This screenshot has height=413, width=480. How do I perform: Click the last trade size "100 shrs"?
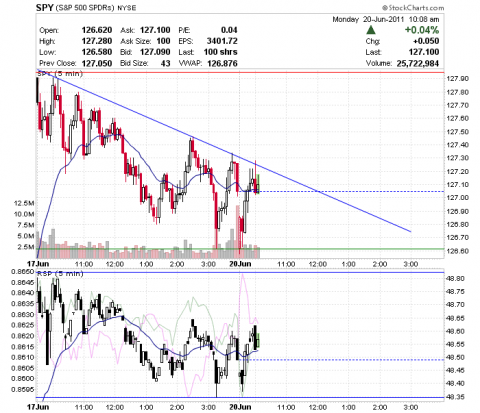220,52
